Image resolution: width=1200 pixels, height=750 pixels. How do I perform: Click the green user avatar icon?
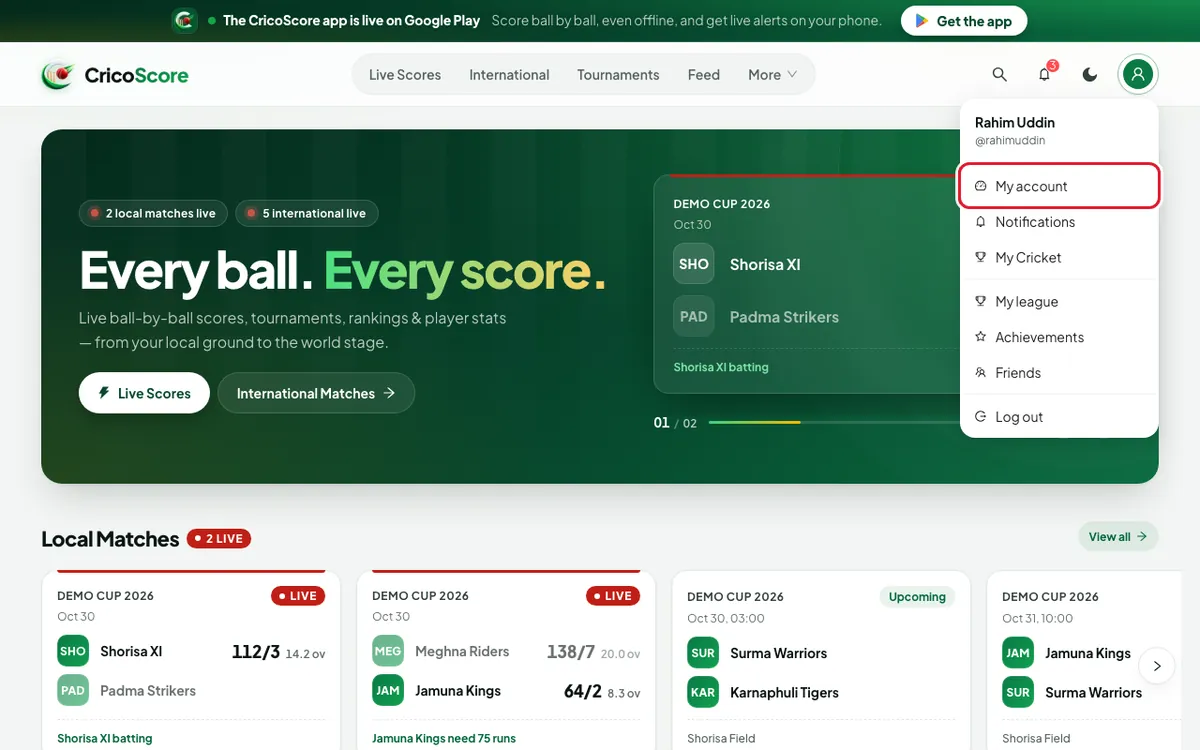point(1138,74)
